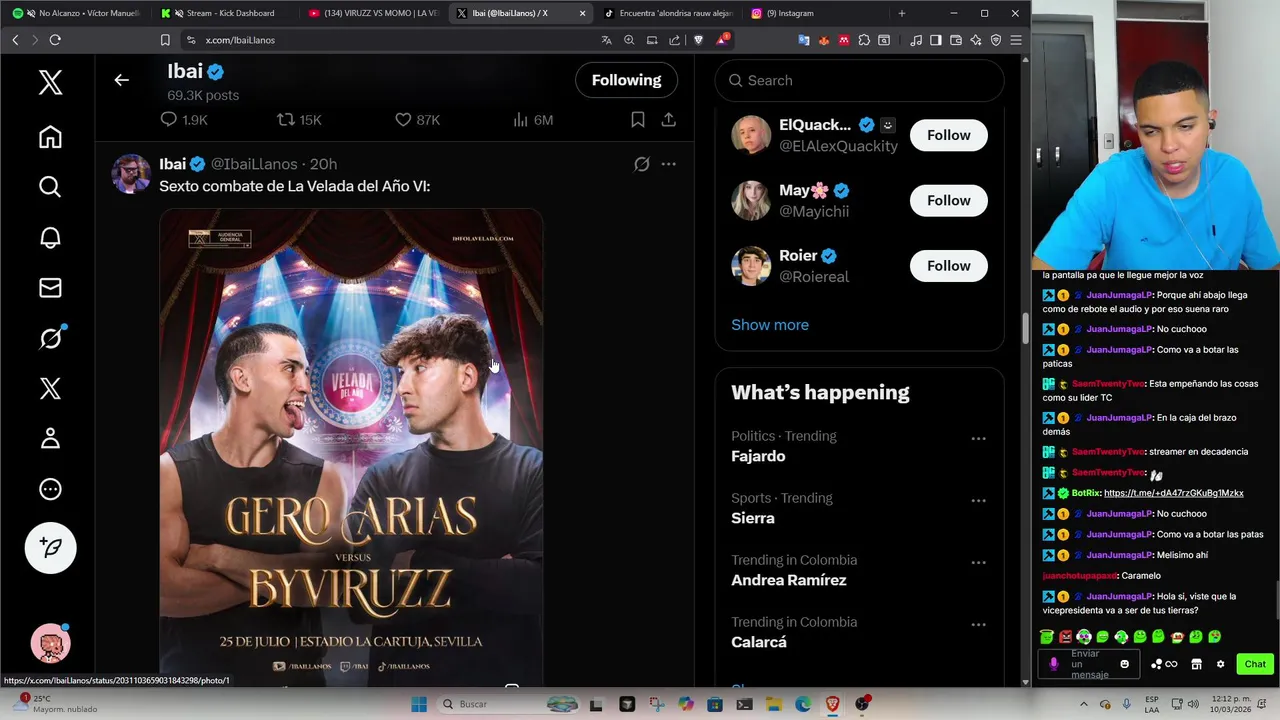Click the share icon next to bookmark
Viewport: 1280px width, 720px height.
click(x=669, y=120)
